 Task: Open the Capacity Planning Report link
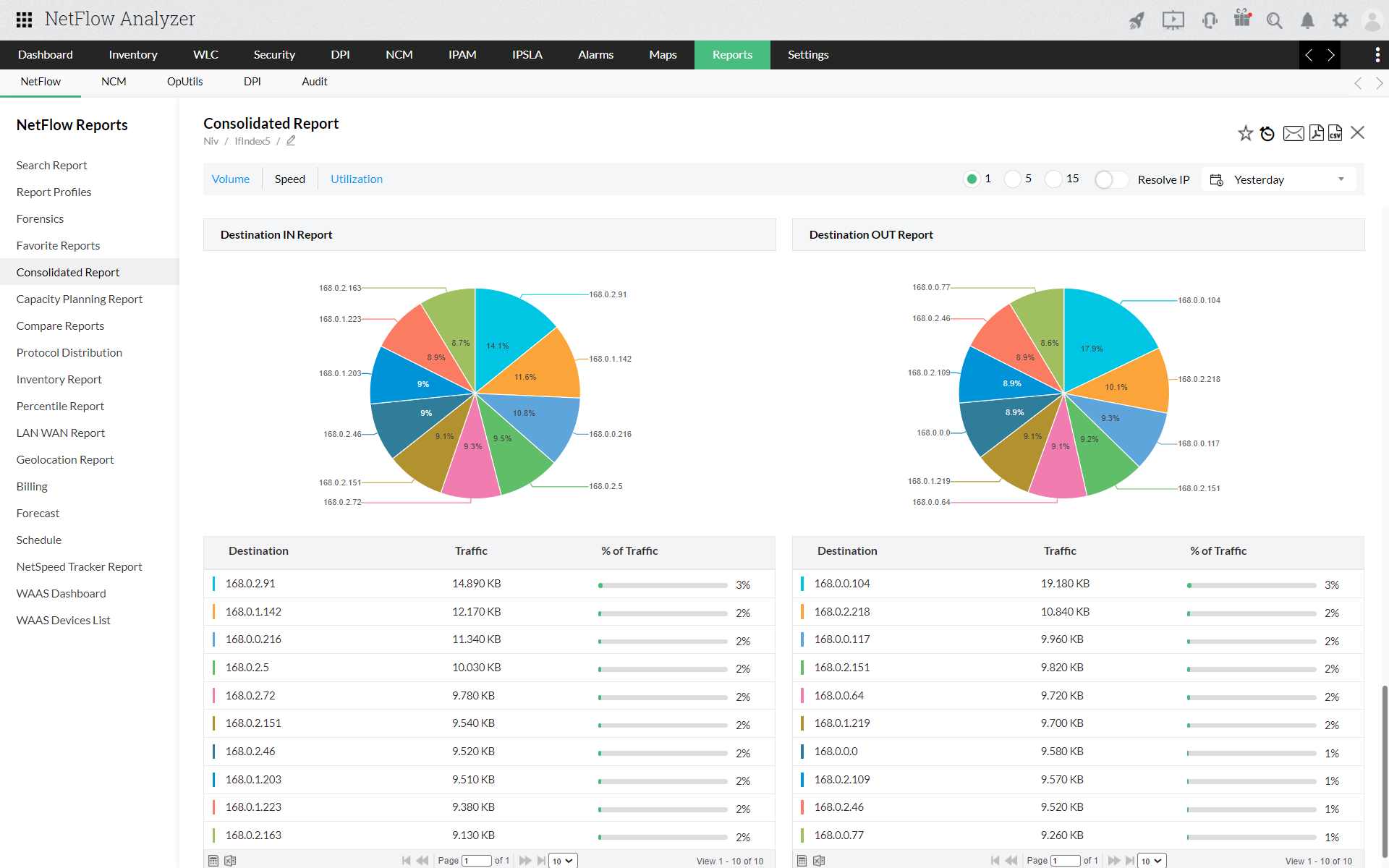tap(79, 298)
